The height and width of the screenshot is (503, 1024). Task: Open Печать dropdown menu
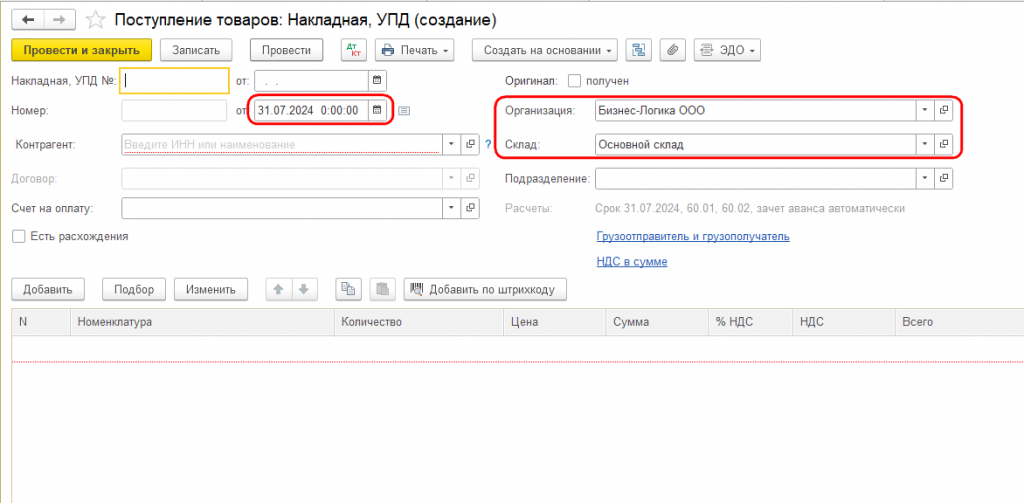pos(415,50)
